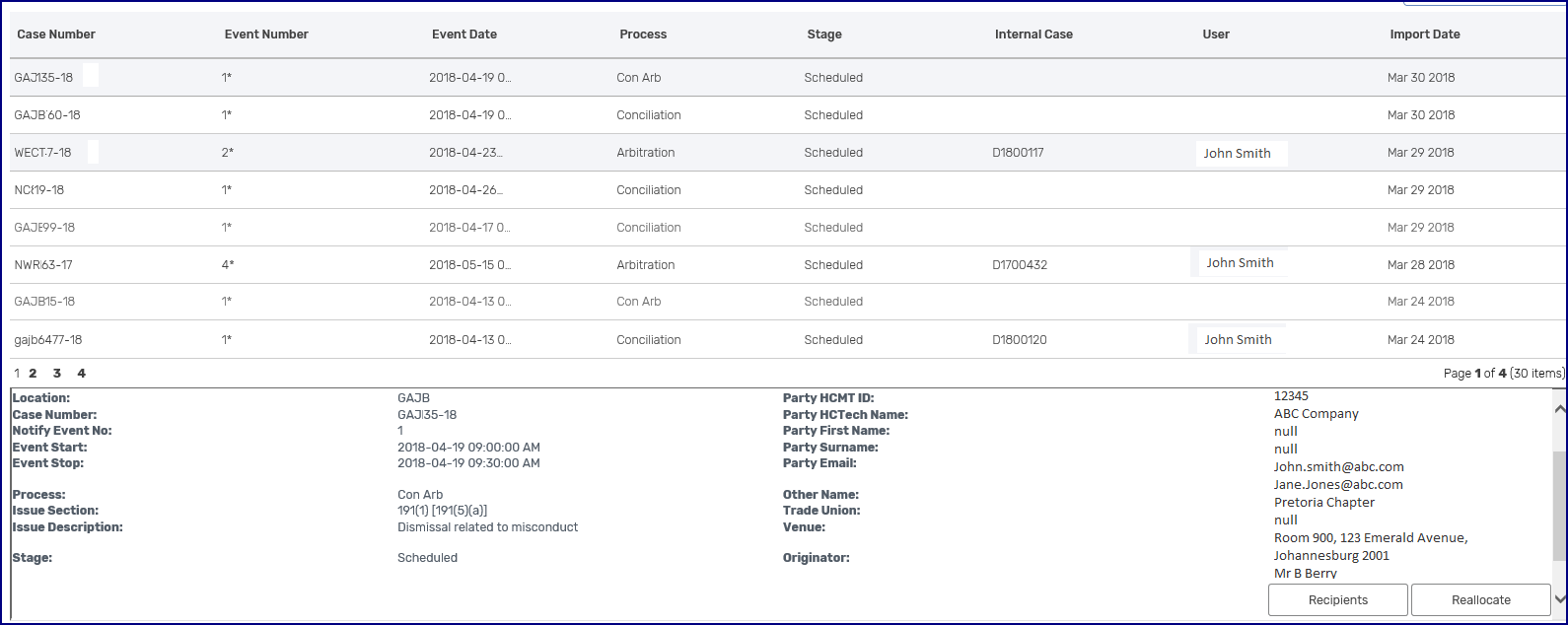The height and width of the screenshot is (625, 1568).
Task: Click the scroll up arrow in details panel
Action: tap(1559, 408)
